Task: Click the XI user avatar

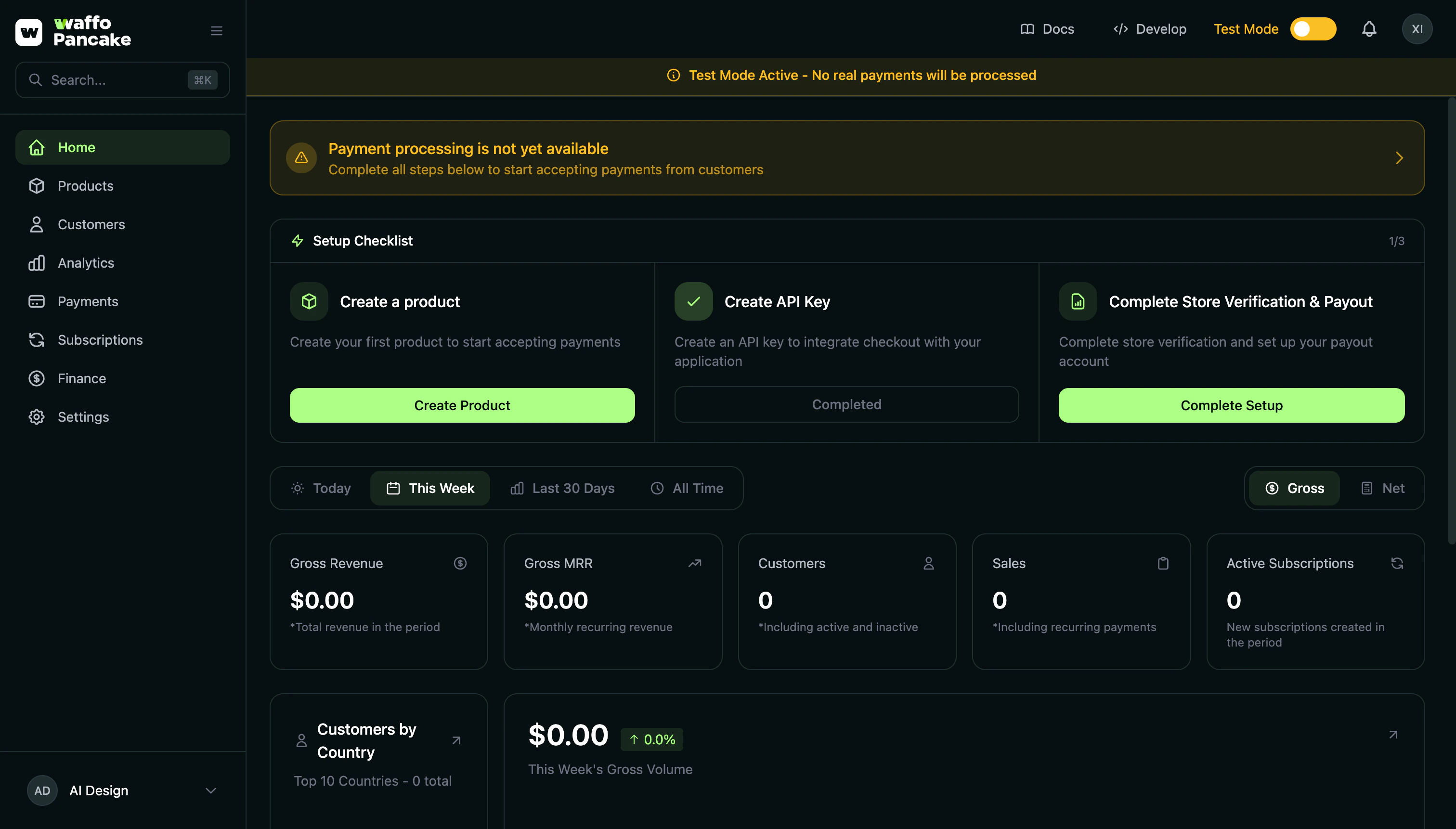Action: 1417,29
